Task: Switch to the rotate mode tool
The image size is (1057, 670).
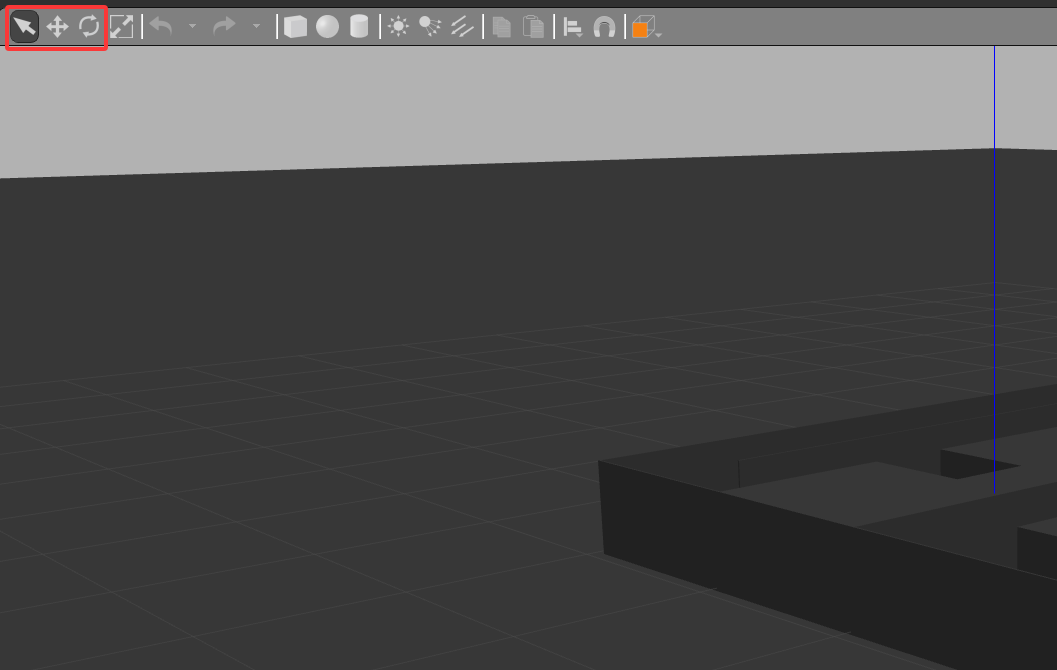Action: (89, 27)
